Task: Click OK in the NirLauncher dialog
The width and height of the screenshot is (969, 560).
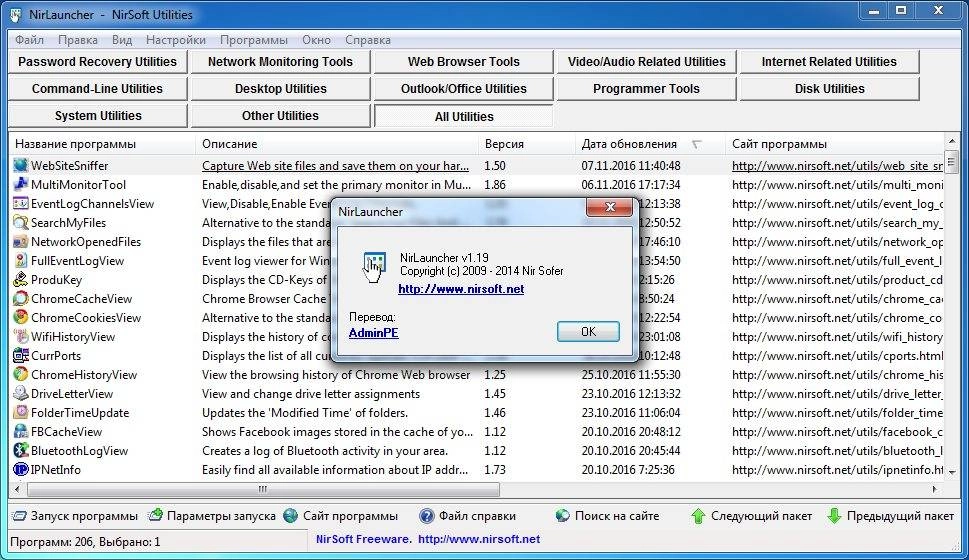Action: pos(588,332)
